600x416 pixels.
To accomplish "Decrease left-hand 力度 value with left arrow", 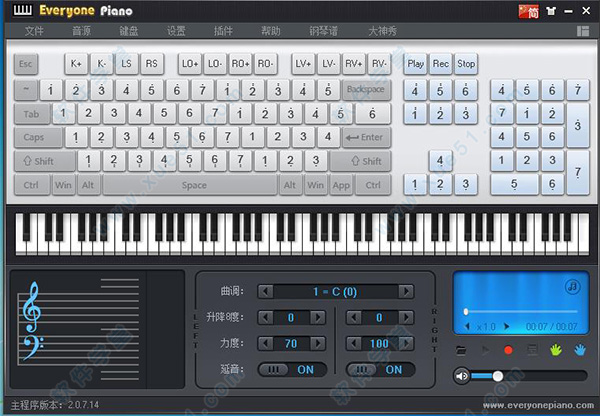I will 264,343.
